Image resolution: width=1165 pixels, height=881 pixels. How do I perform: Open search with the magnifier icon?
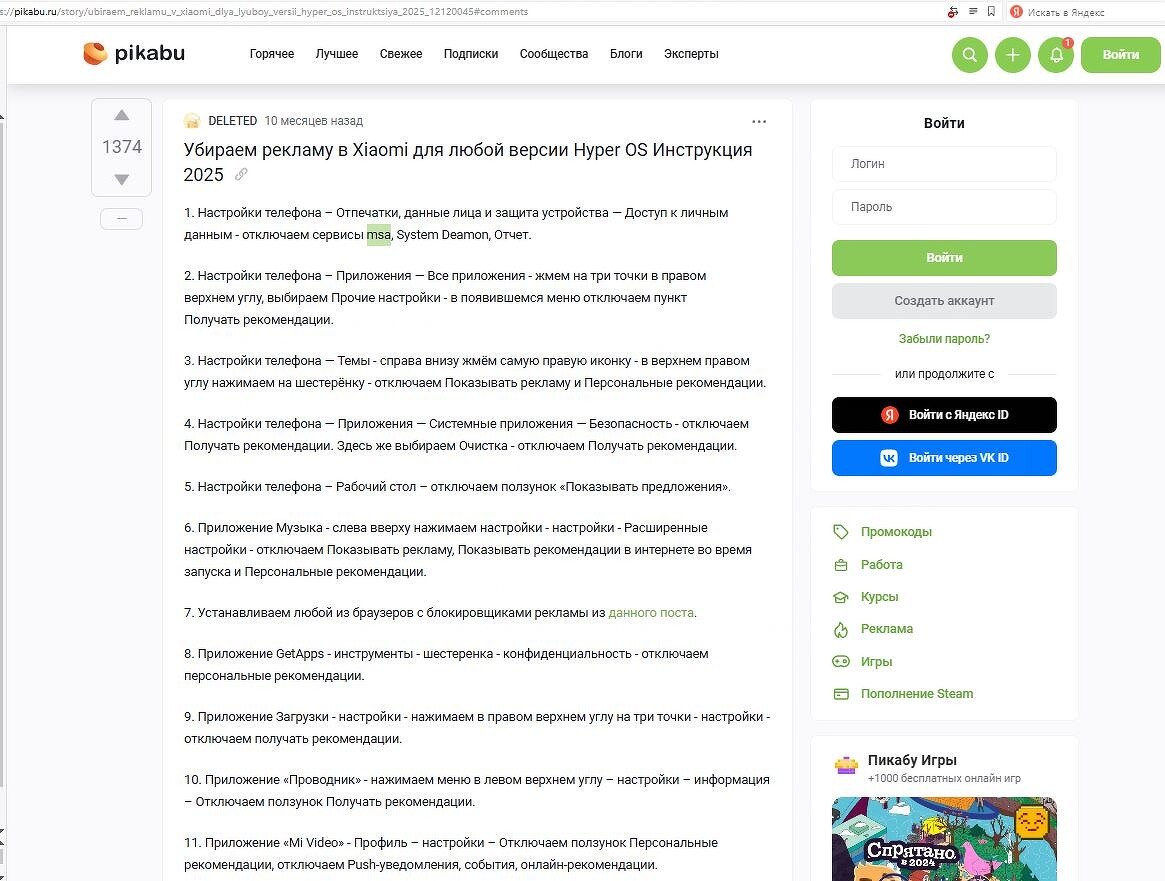click(969, 55)
